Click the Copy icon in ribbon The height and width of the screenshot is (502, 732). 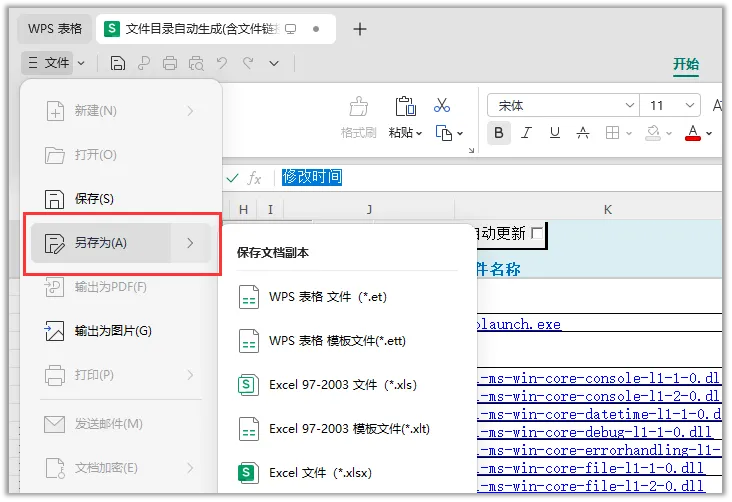tap(443, 133)
